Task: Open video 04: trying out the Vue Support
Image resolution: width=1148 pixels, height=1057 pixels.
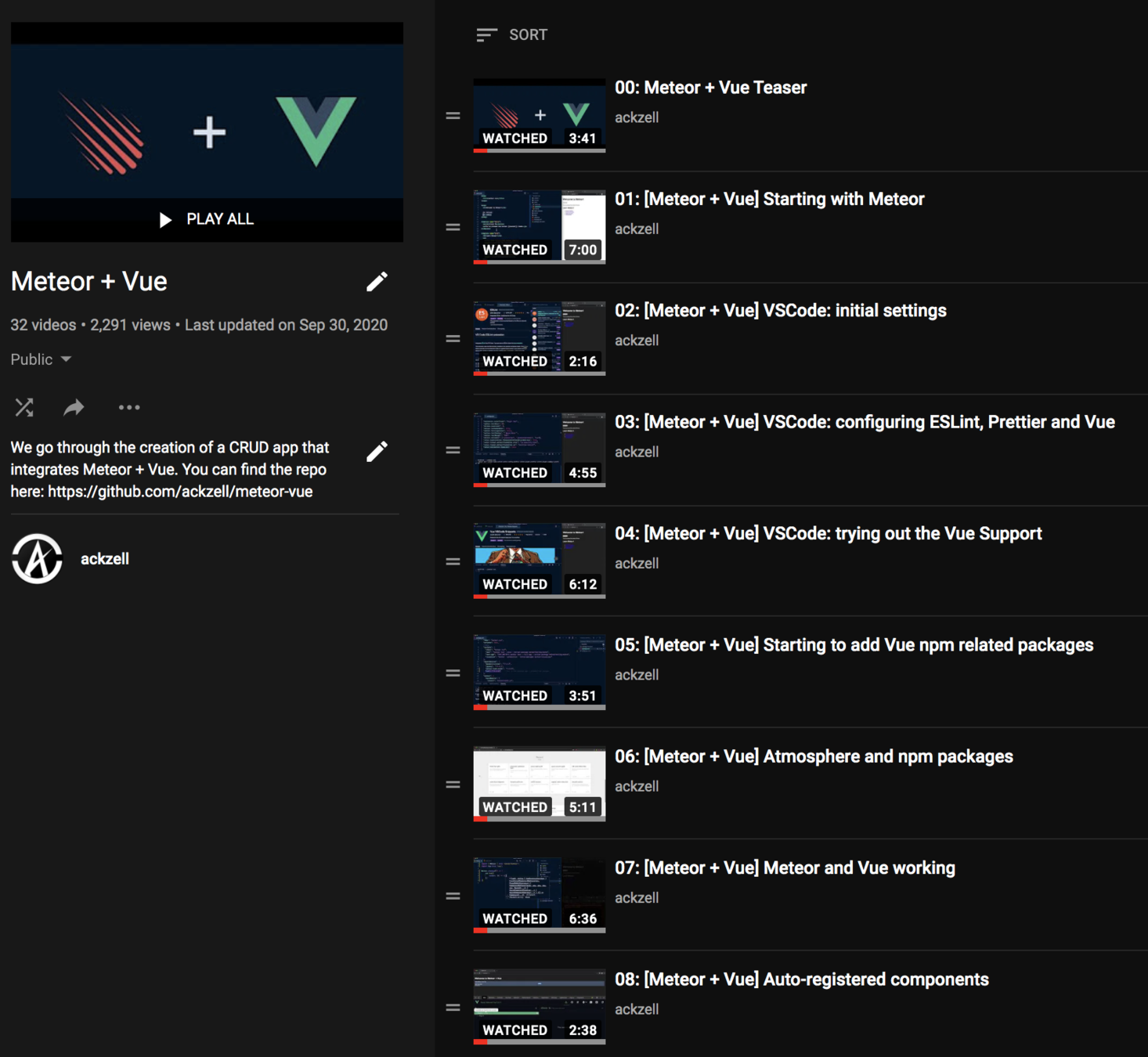Action: point(828,533)
